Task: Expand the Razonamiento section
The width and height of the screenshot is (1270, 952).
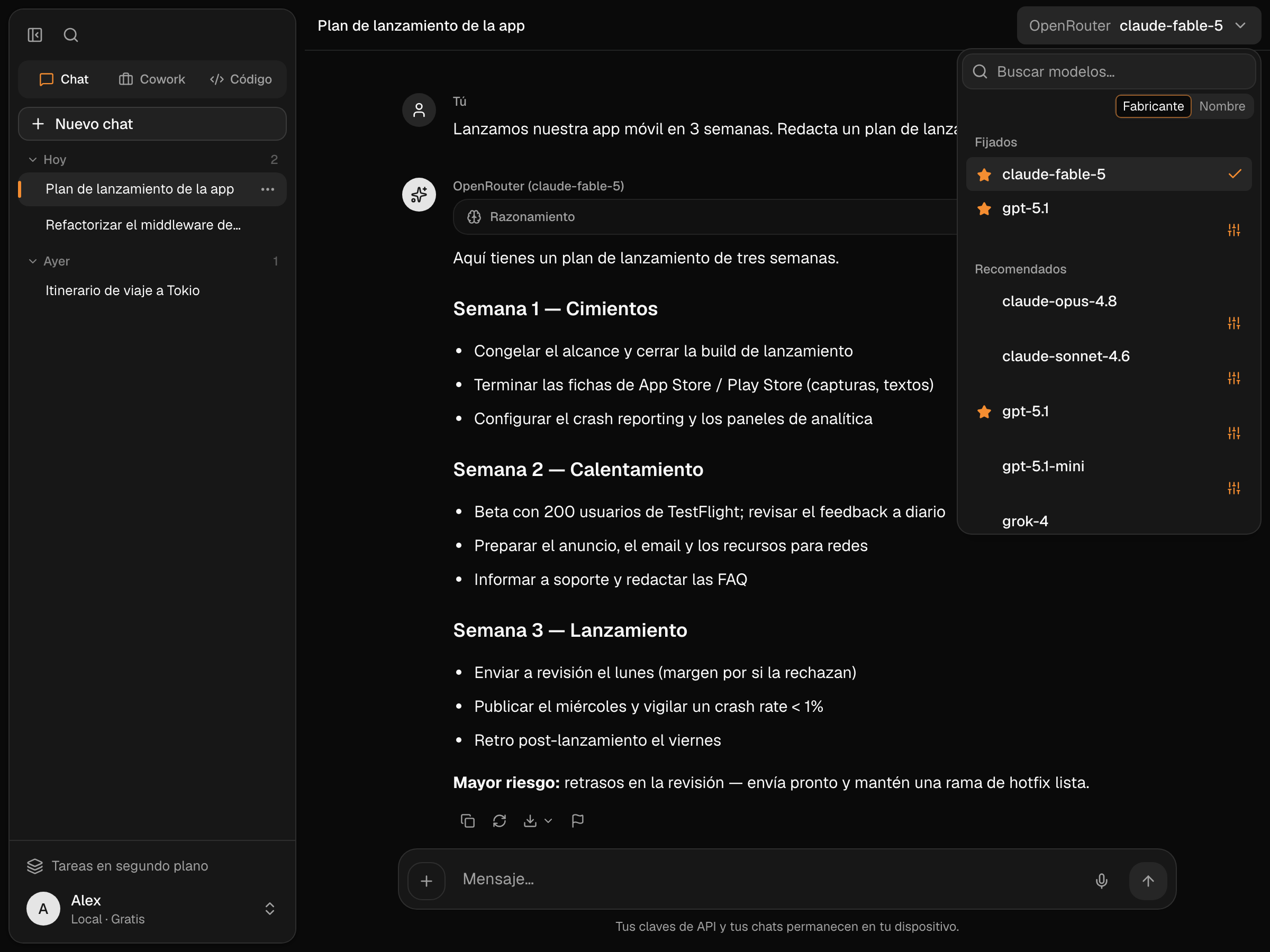Action: (x=705, y=217)
